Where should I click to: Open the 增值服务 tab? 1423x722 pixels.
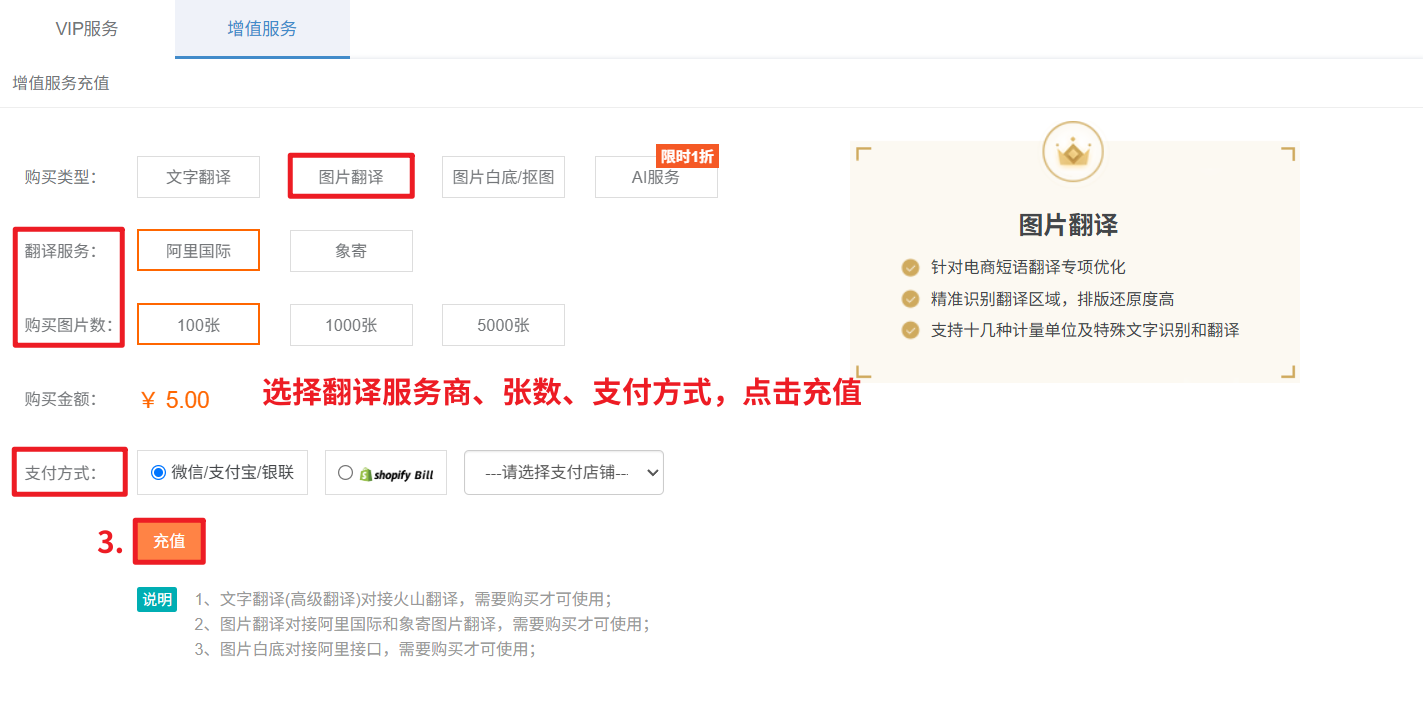tap(262, 29)
